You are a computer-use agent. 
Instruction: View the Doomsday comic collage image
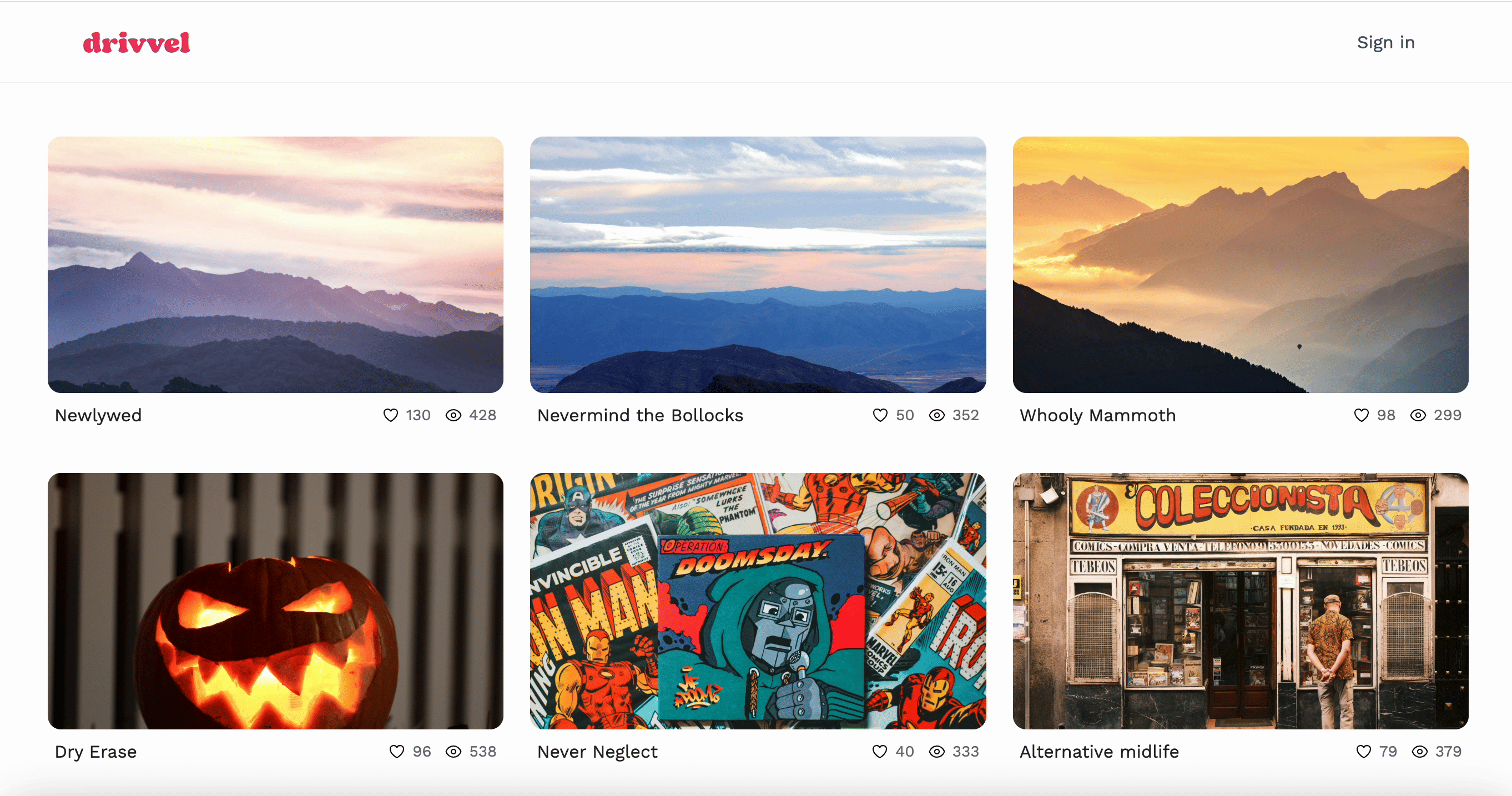pyautogui.click(x=758, y=601)
